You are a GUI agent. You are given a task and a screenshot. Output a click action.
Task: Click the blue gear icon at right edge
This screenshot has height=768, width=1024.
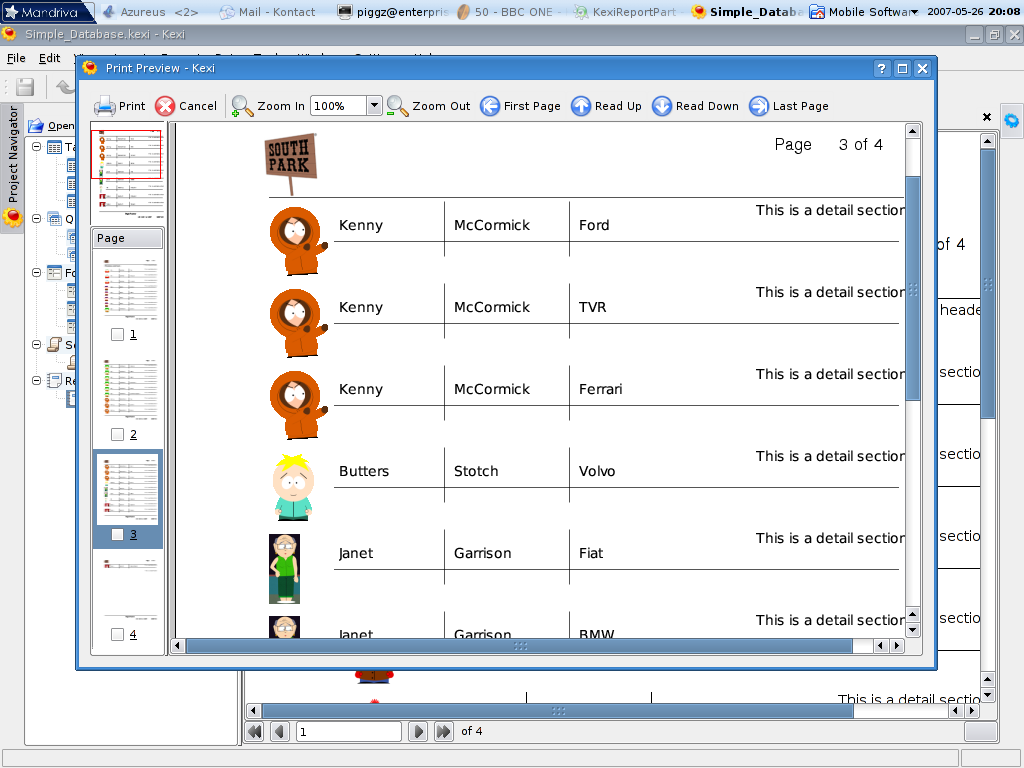(1012, 121)
